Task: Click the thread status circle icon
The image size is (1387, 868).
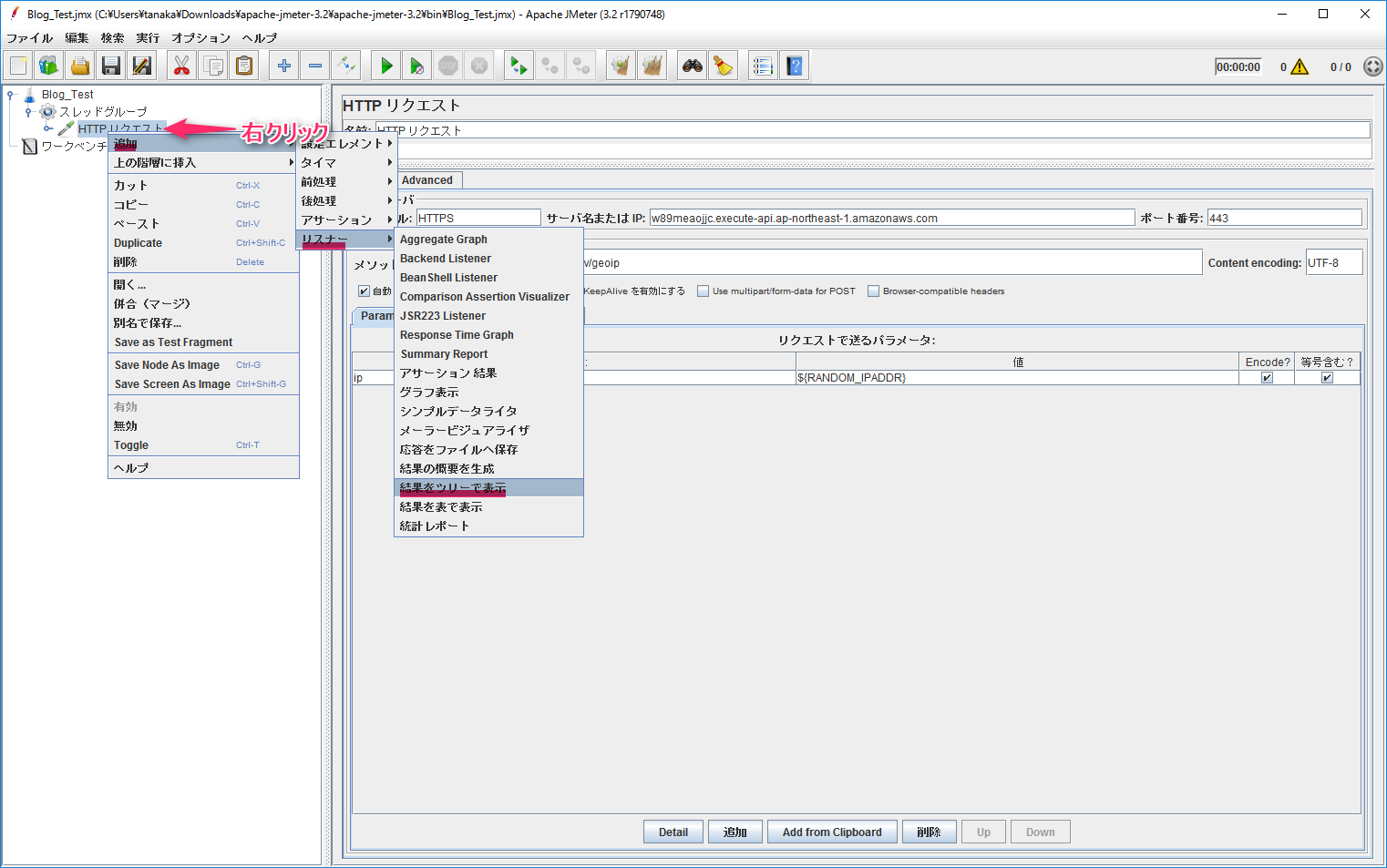Action: [x=1373, y=66]
